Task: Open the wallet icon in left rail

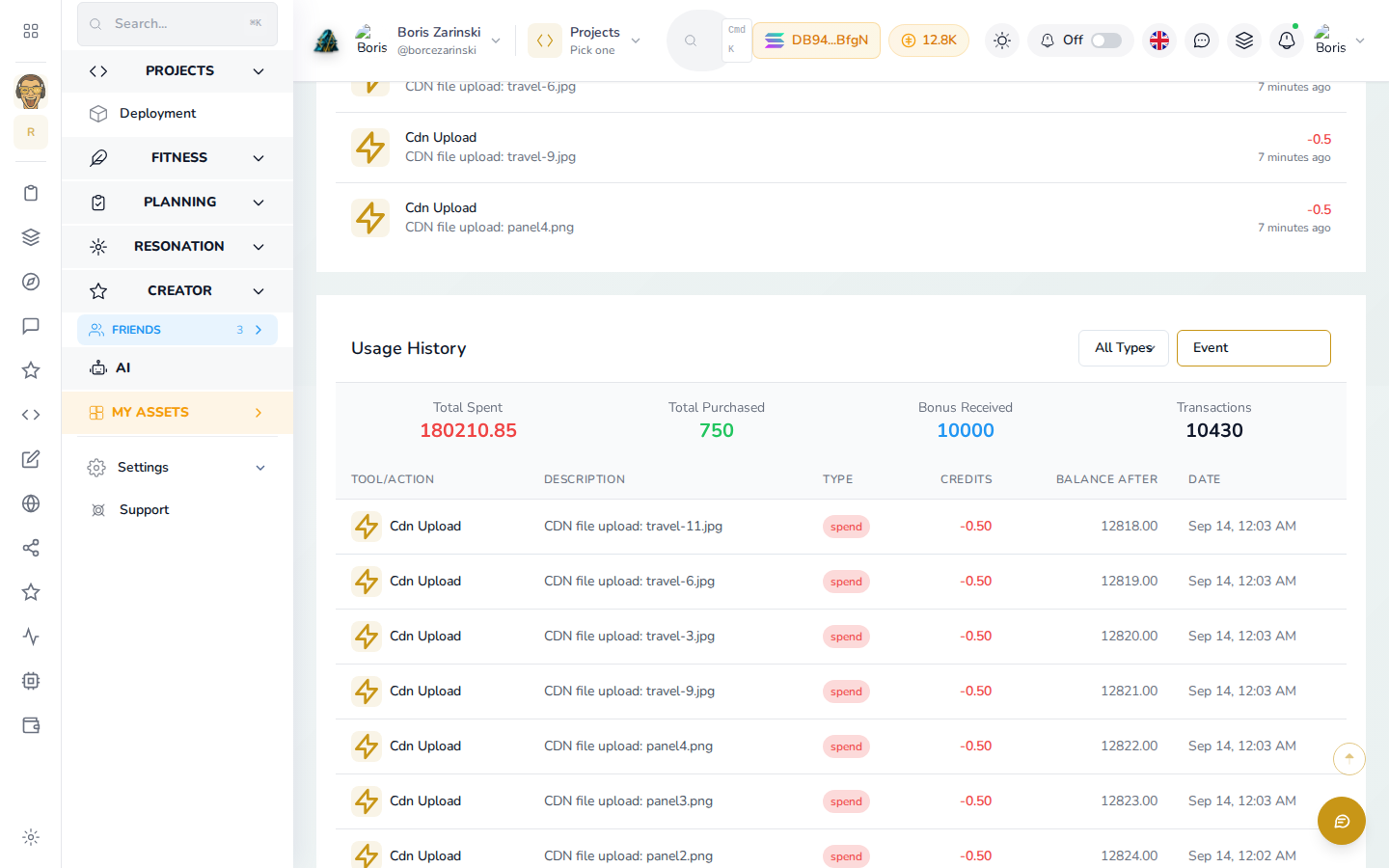Action: click(x=31, y=725)
